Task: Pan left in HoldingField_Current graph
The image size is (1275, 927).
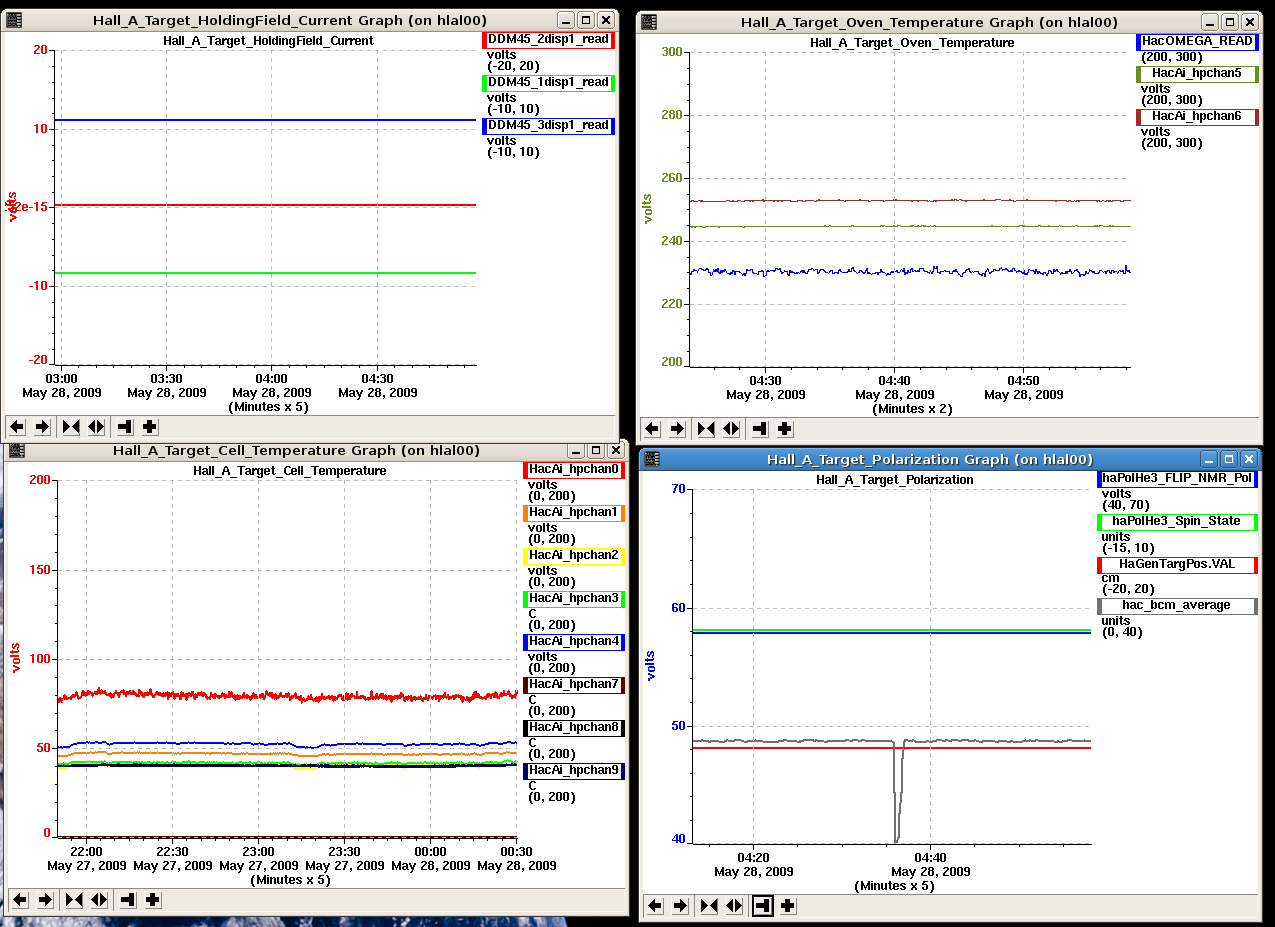Action: coord(17,427)
